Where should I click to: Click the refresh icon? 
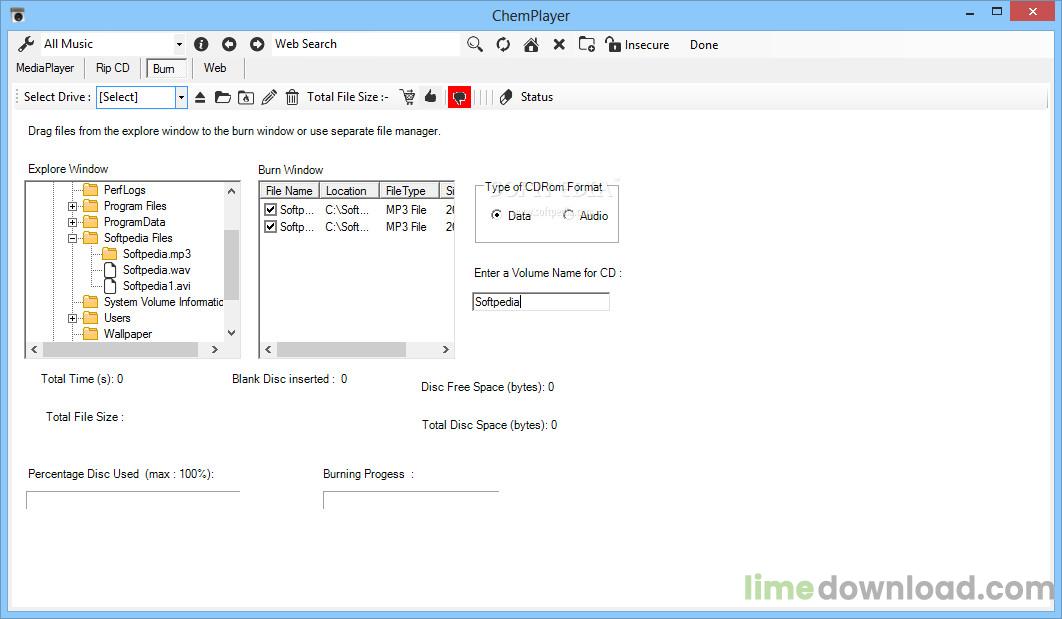click(503, 44)
